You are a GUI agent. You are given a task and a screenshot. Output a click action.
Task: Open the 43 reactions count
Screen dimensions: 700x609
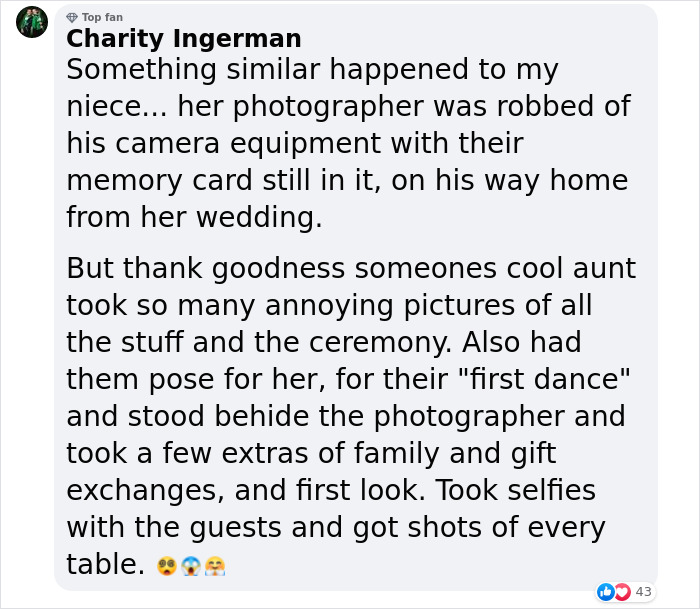pos(643,592)
